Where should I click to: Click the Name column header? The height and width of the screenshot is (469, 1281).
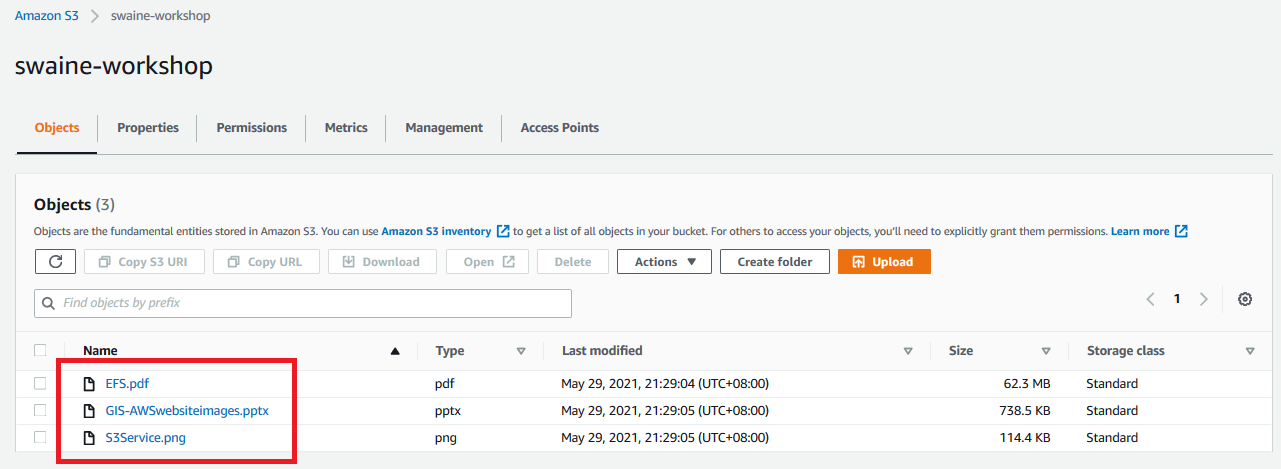tap(100, 351)
